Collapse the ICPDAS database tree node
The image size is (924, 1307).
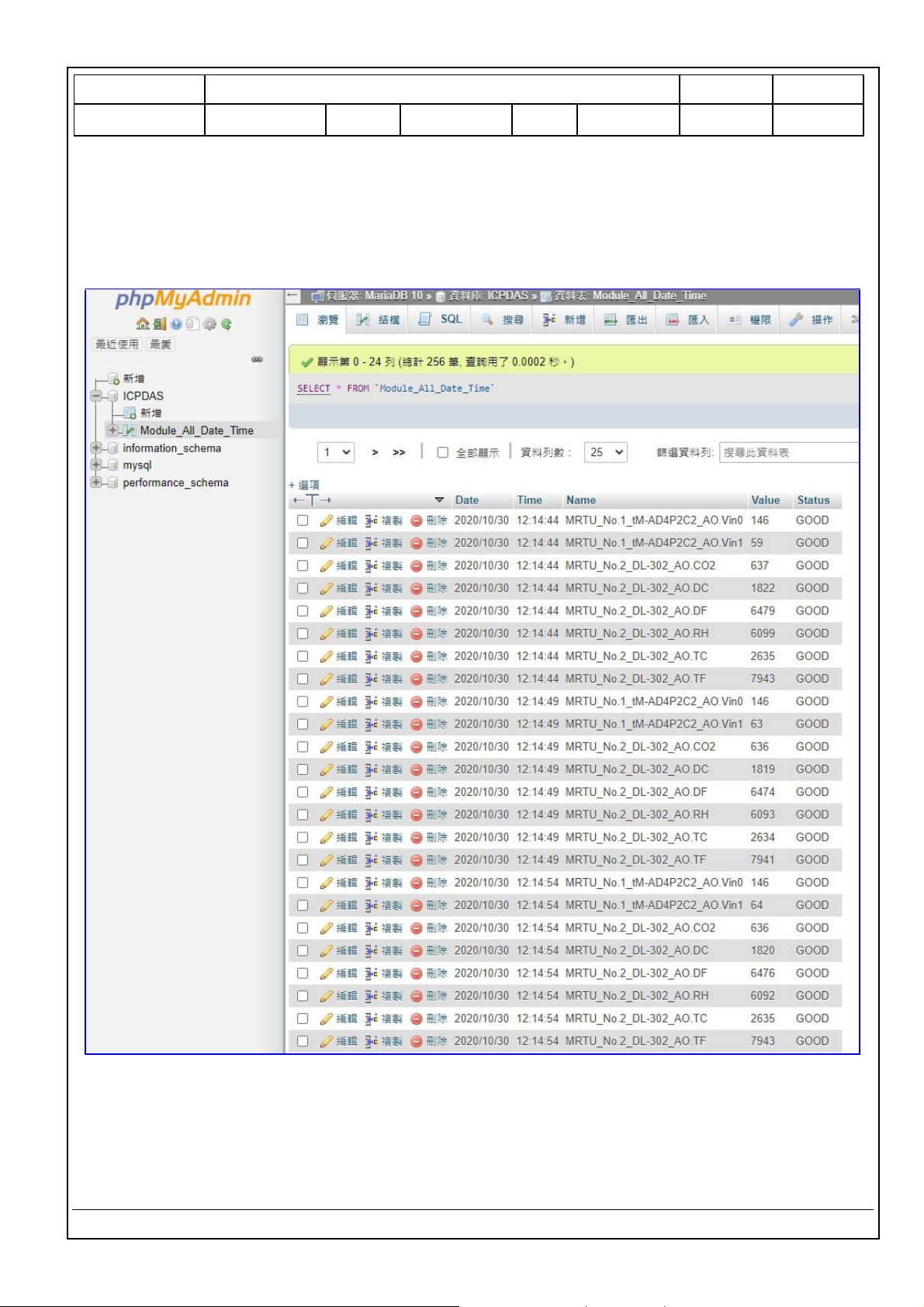coord(96,396)
